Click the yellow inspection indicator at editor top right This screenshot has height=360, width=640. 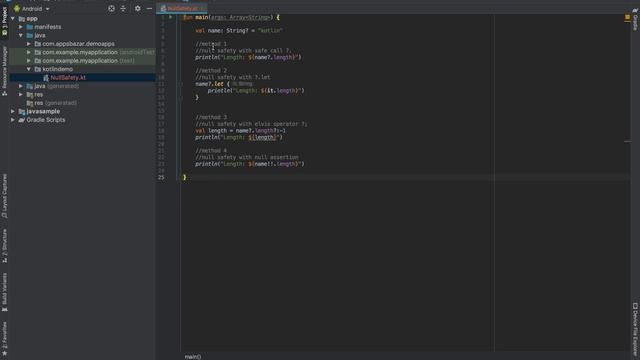(x=627, y=17)
